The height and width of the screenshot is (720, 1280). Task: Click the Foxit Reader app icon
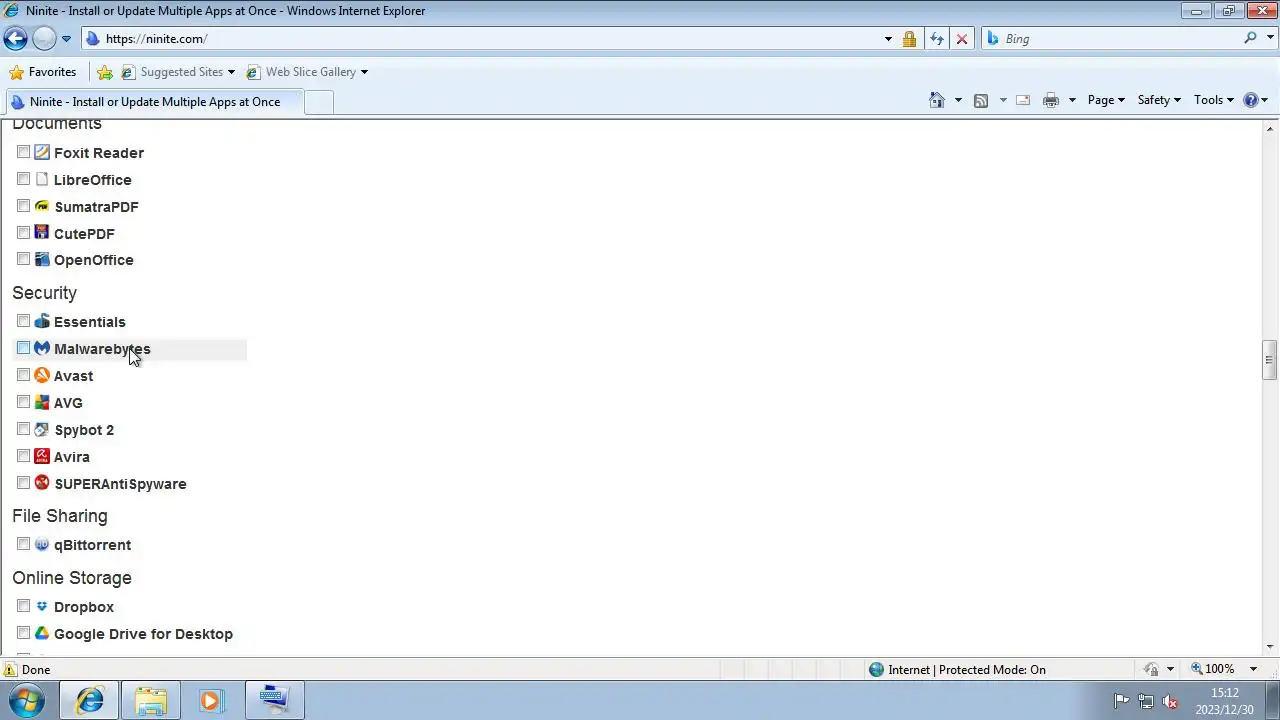(x=41, y=152)
